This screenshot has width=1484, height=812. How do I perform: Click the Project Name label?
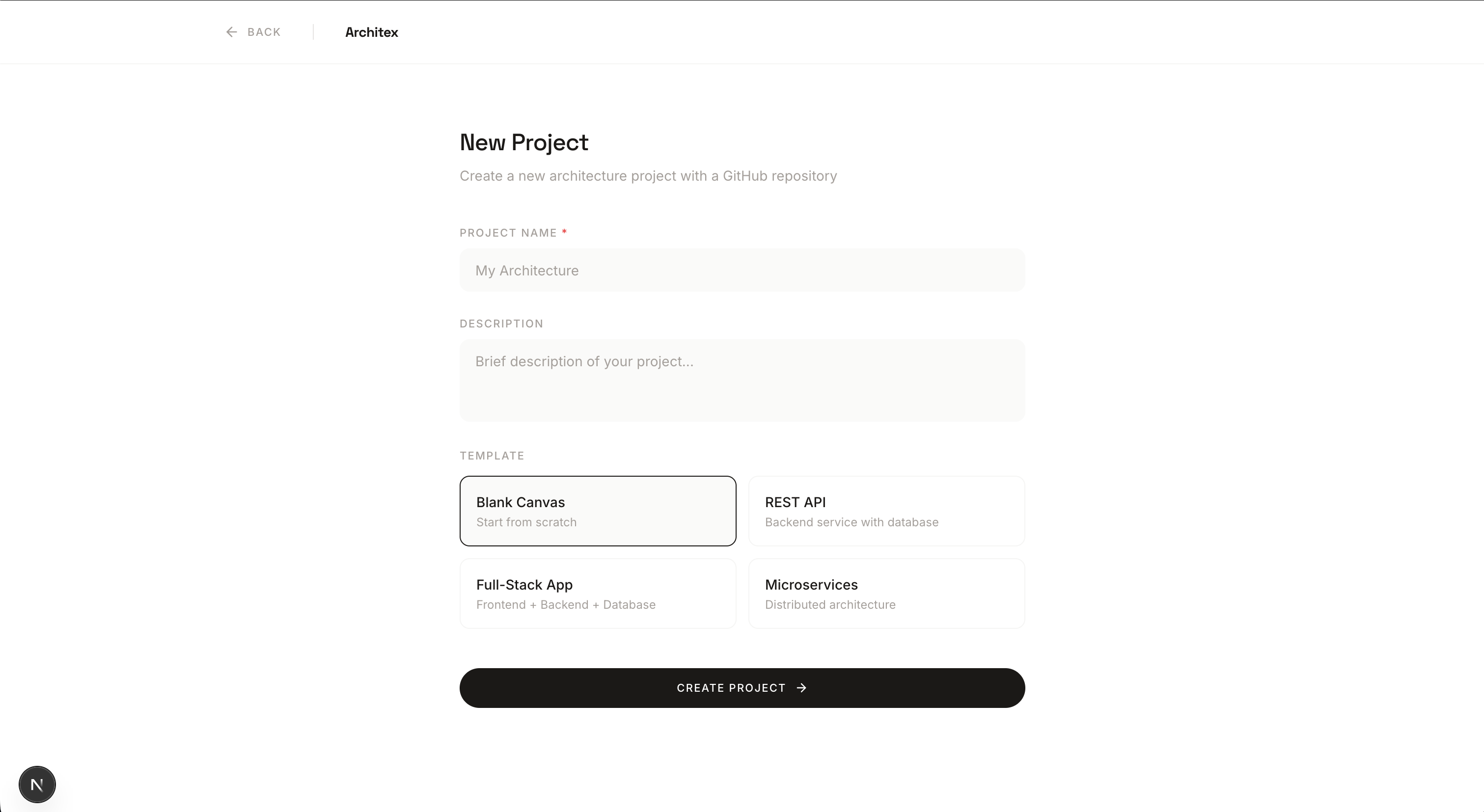[508, 233]
